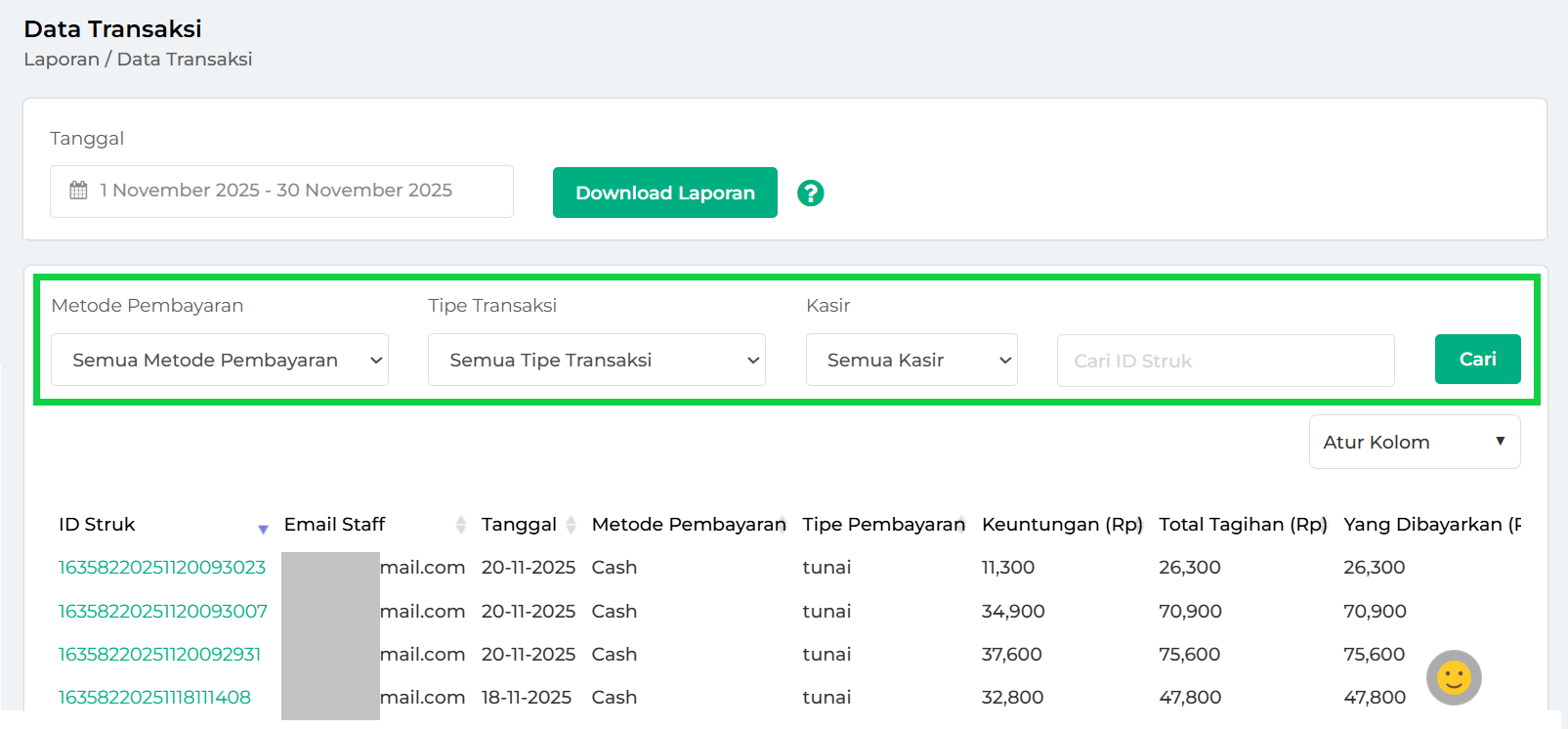
Task: Focus the Cari ID Struk search field
Action: click(x=1225, y=362)
